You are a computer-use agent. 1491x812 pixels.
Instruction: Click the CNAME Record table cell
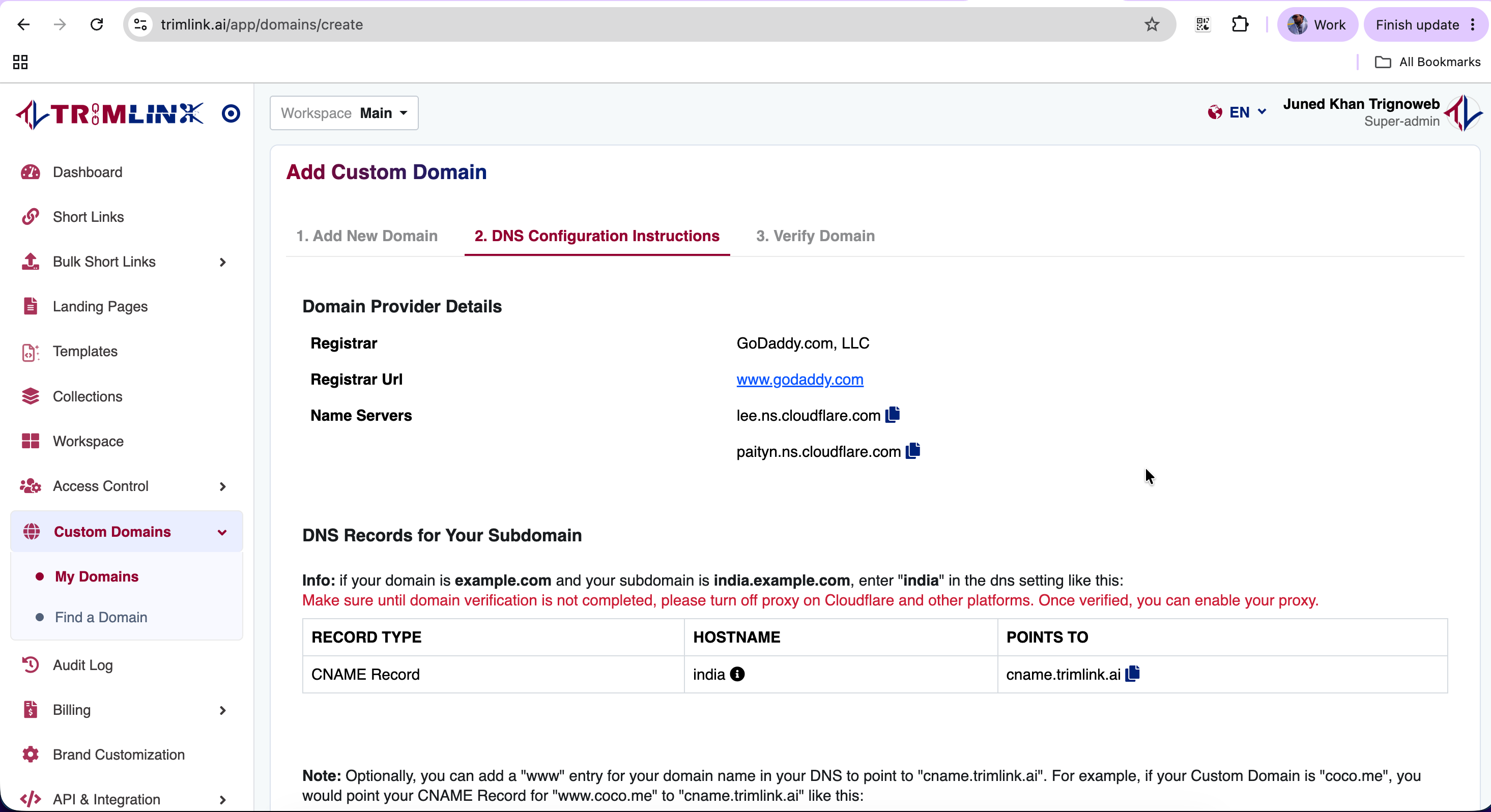coord(493,674)
